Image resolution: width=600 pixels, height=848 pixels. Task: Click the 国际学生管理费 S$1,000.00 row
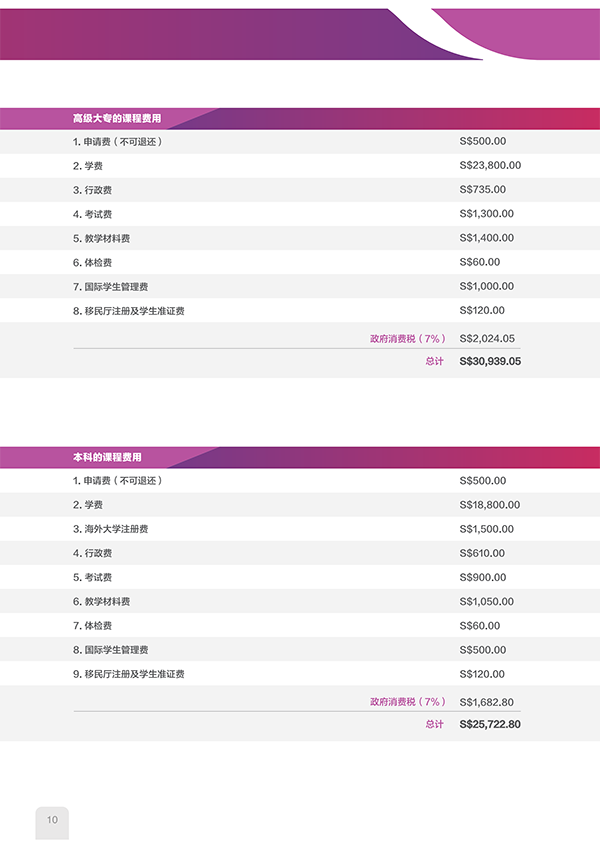(300, 286)
